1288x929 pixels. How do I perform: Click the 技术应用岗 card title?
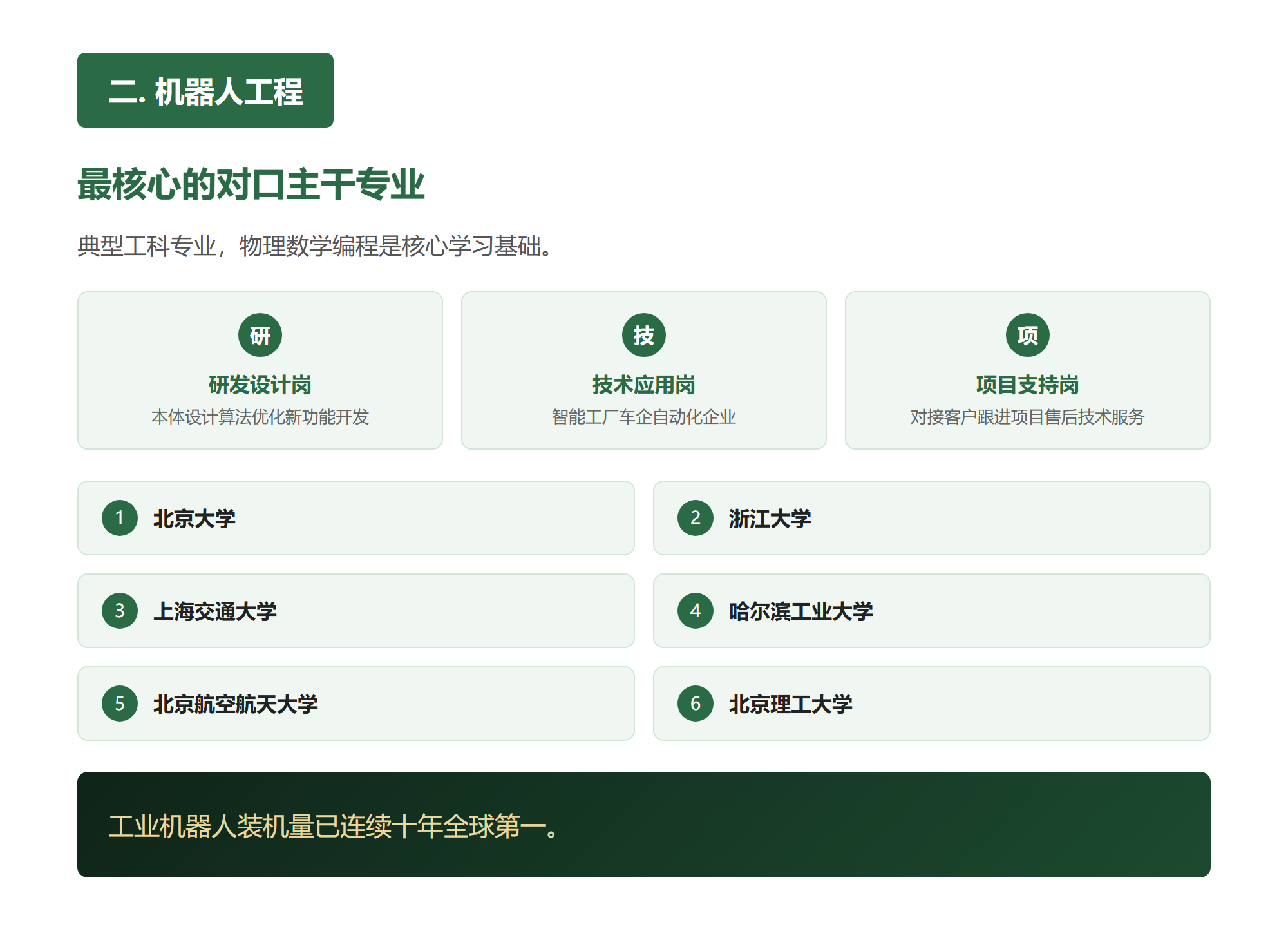[x=644, y=385]
